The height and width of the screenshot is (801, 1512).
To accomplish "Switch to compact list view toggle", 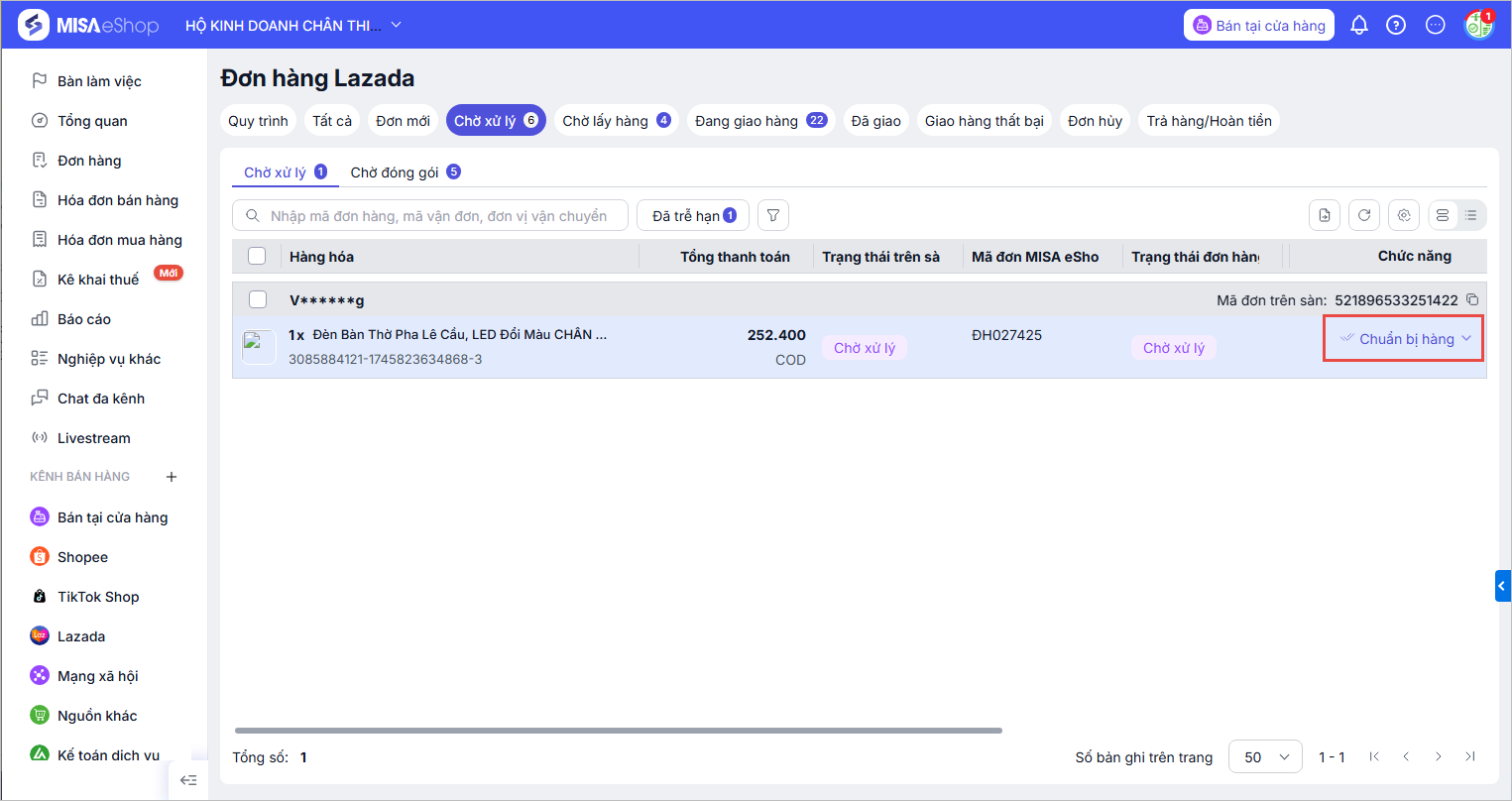I will [1471, 215].
